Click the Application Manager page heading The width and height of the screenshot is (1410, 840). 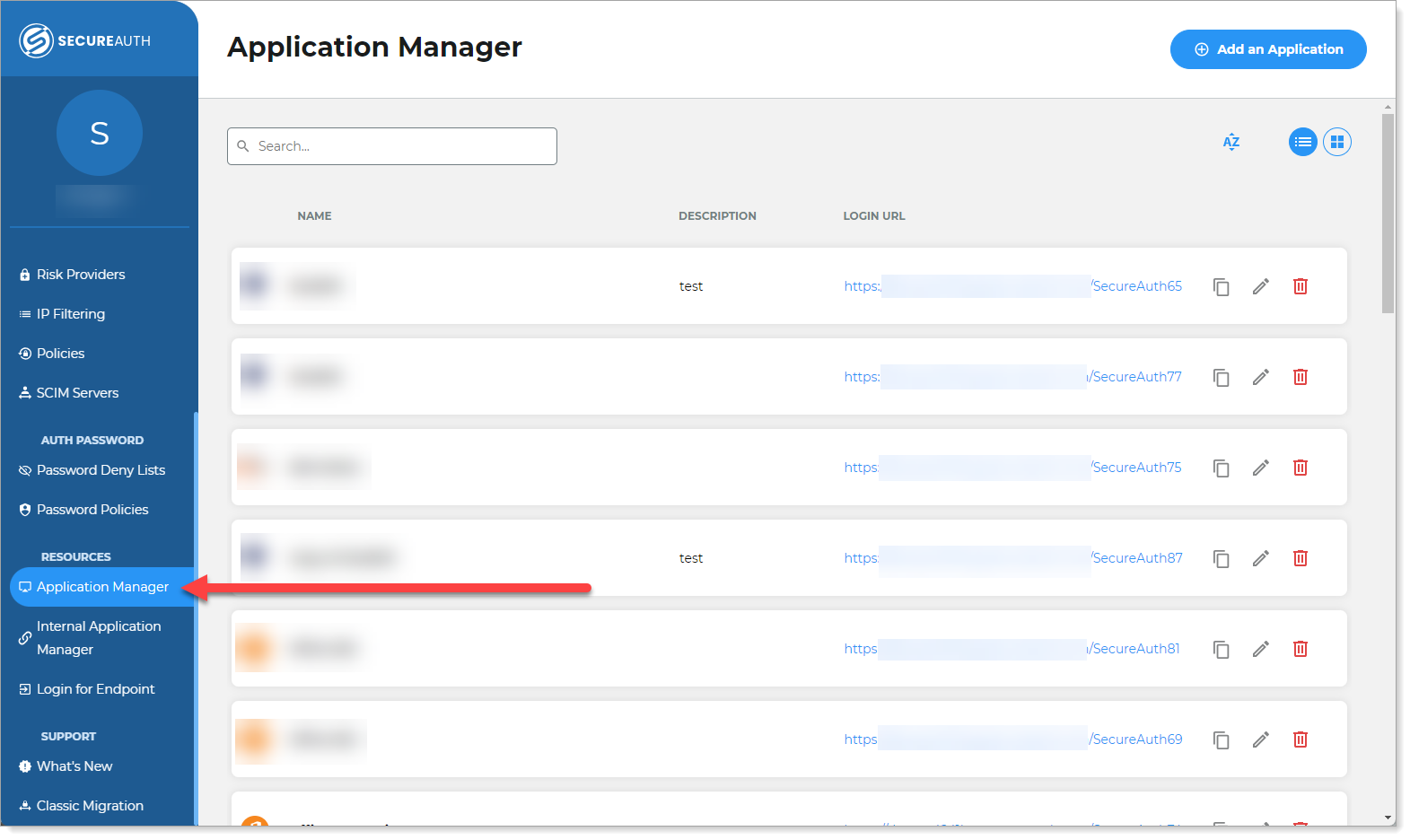pos(374,47)
